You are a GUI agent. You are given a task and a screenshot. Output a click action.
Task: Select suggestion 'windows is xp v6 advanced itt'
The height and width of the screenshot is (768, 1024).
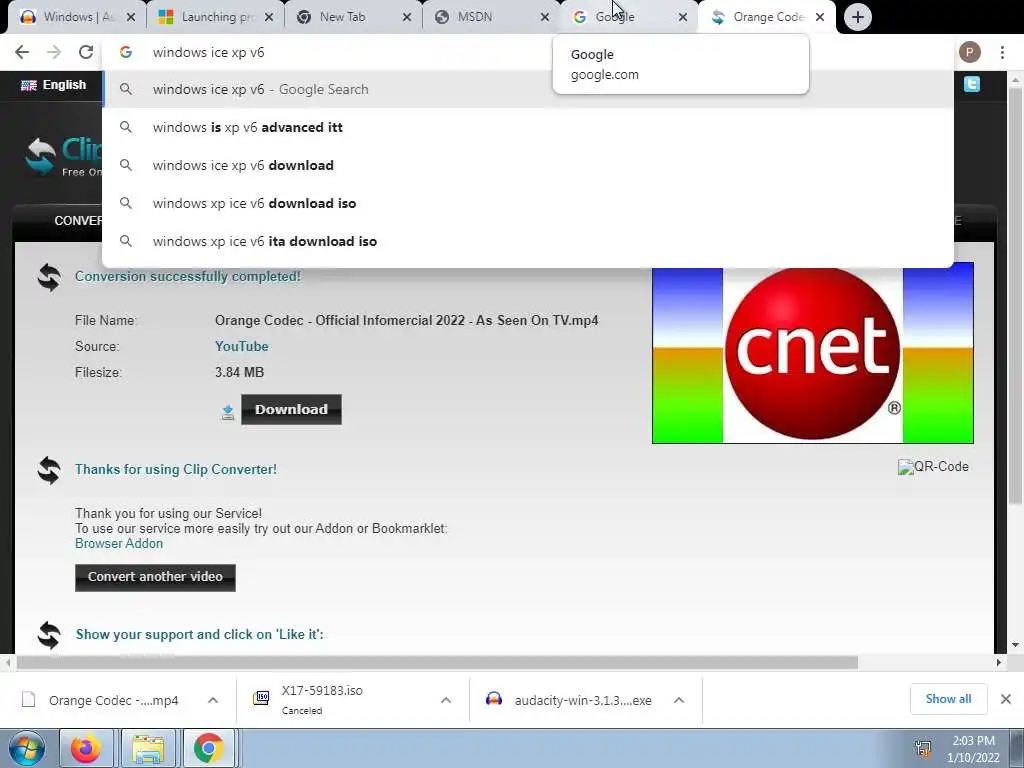pyautogui.click(x=528, y=127)
